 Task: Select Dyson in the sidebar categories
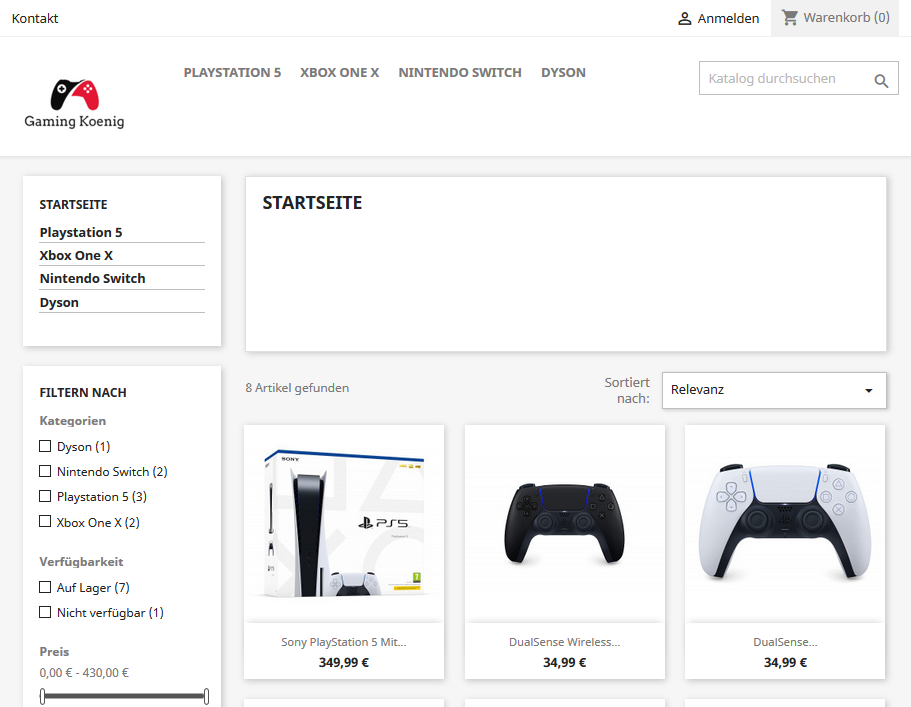[59, 303]
